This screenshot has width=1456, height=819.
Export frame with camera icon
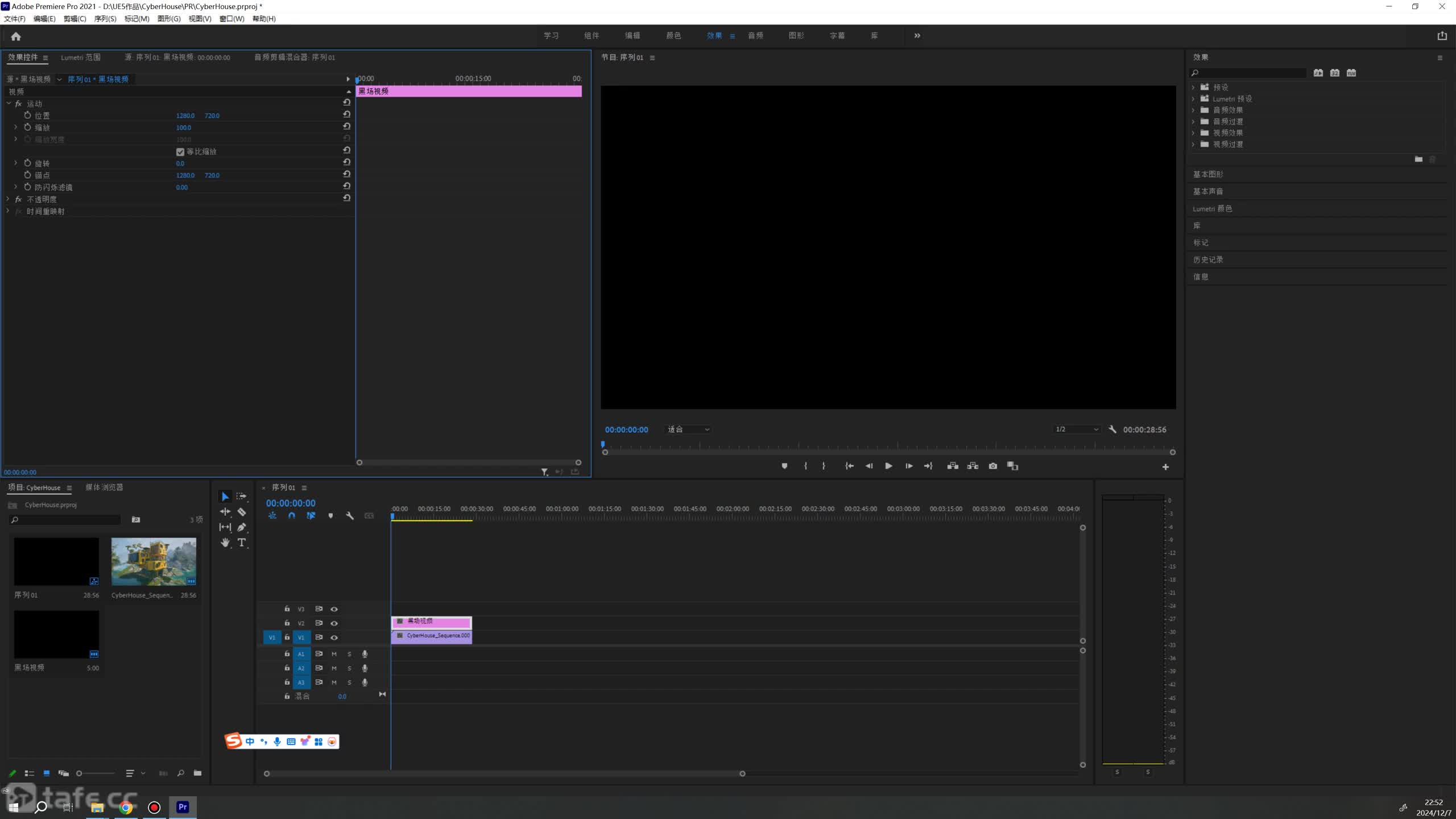(993, 466)
